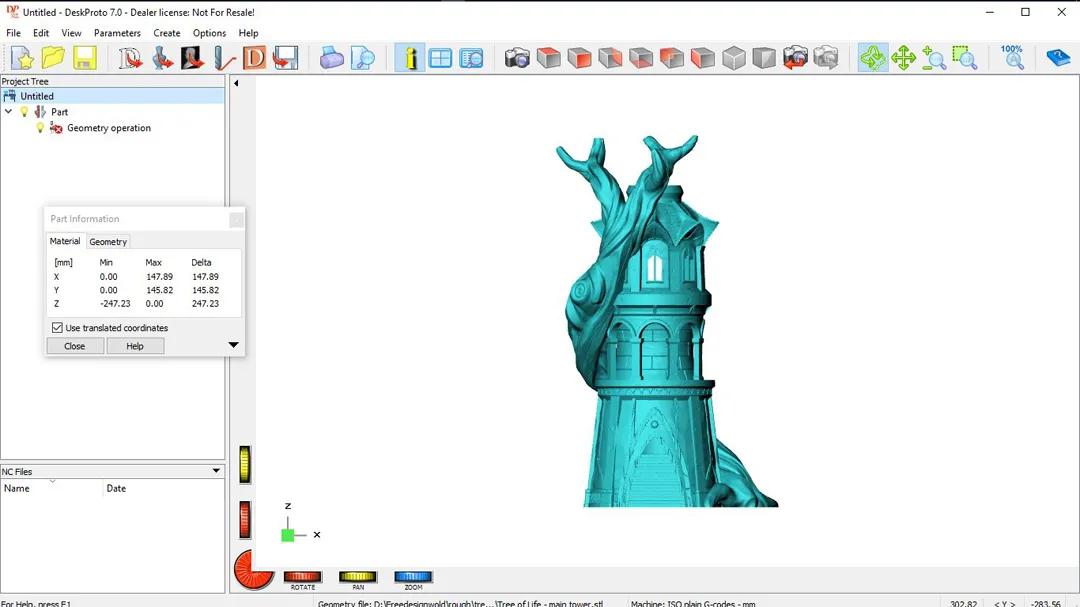Click the red ROTATE thumbwheel
The image size is (1080, 607).
coord(302,577)
